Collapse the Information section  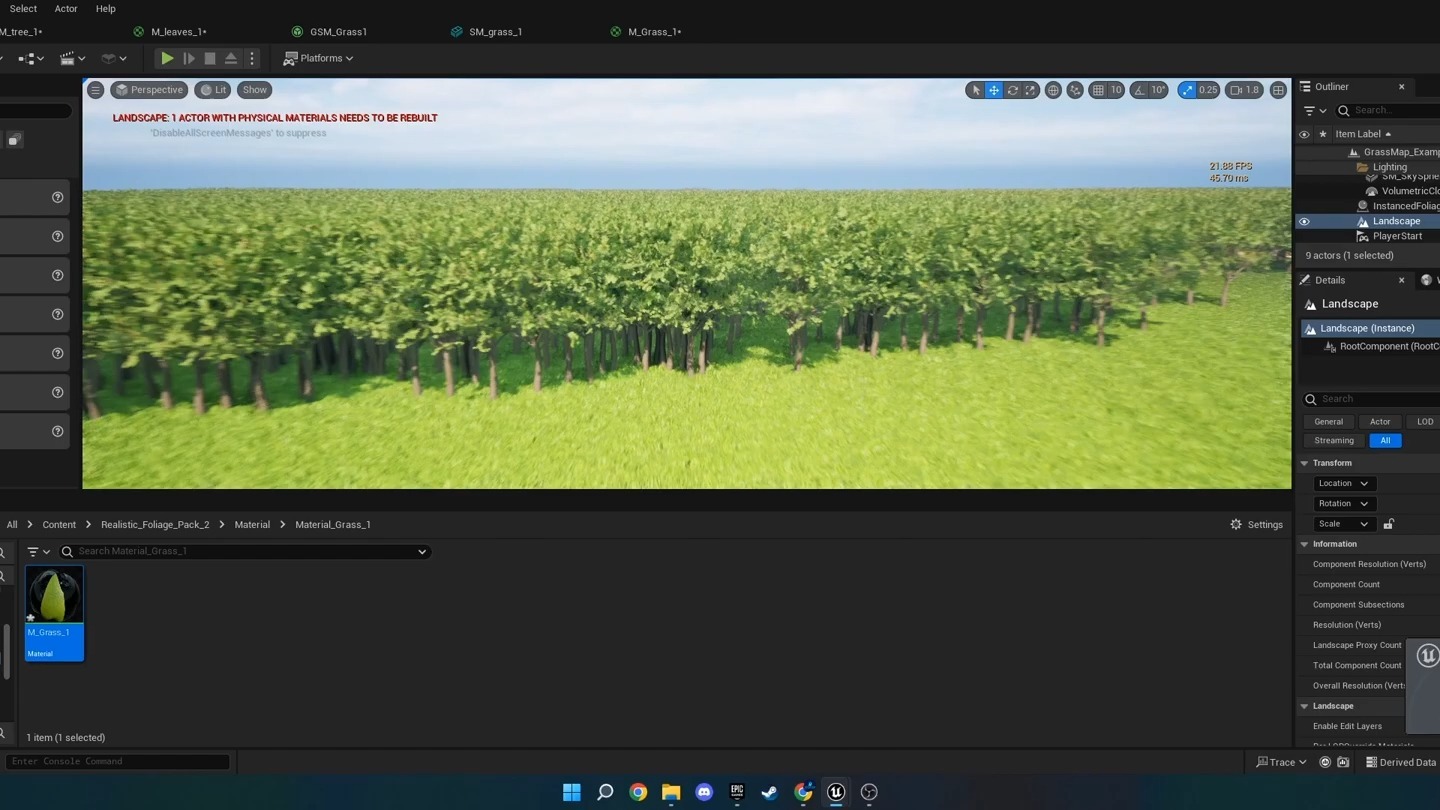pos(1304,544)
